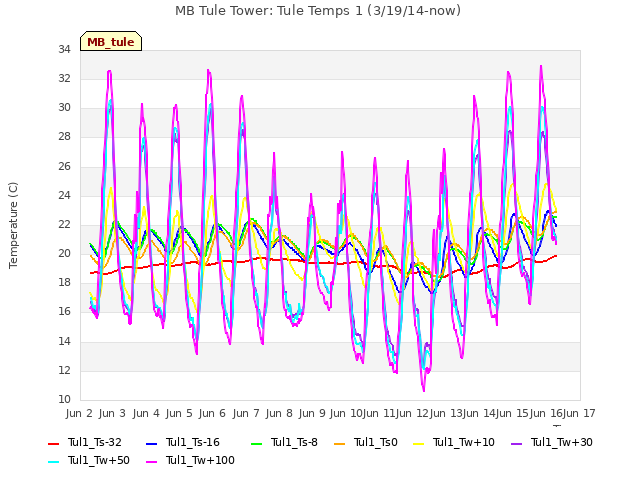Click the blue Tul1_Ts-16 legend swatch

(x=151, y=443)
